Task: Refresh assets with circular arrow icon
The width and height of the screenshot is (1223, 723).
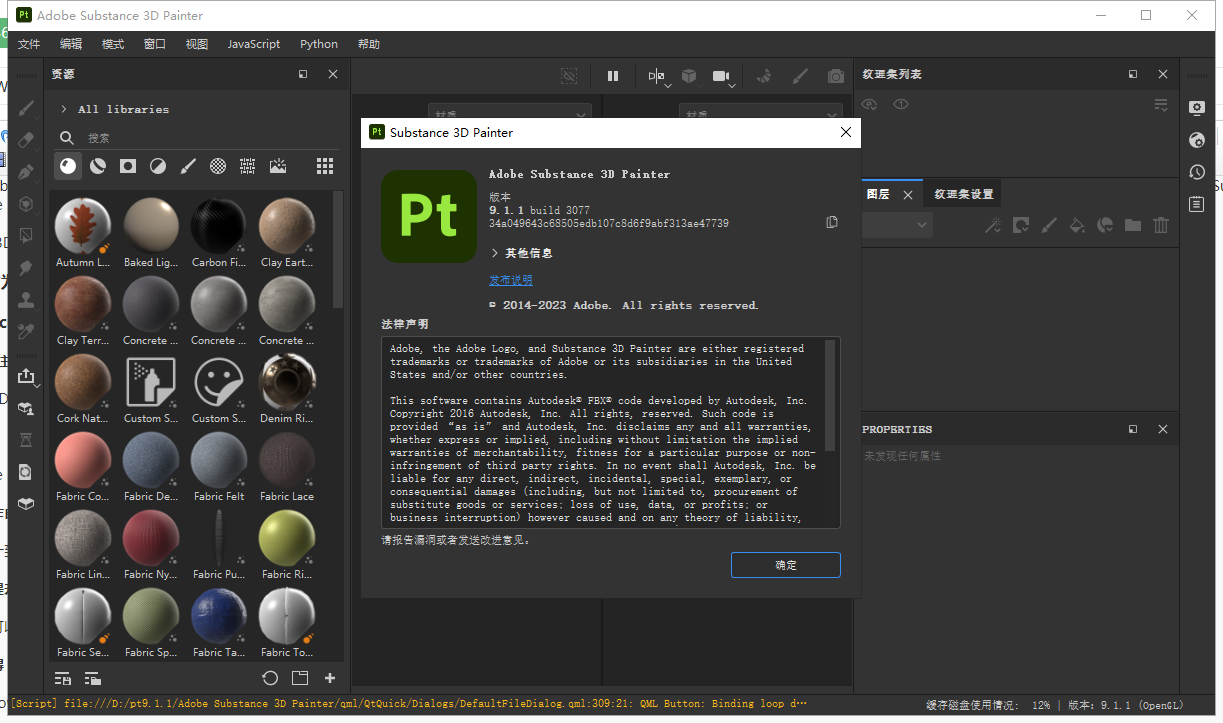Action: [270, 678]
